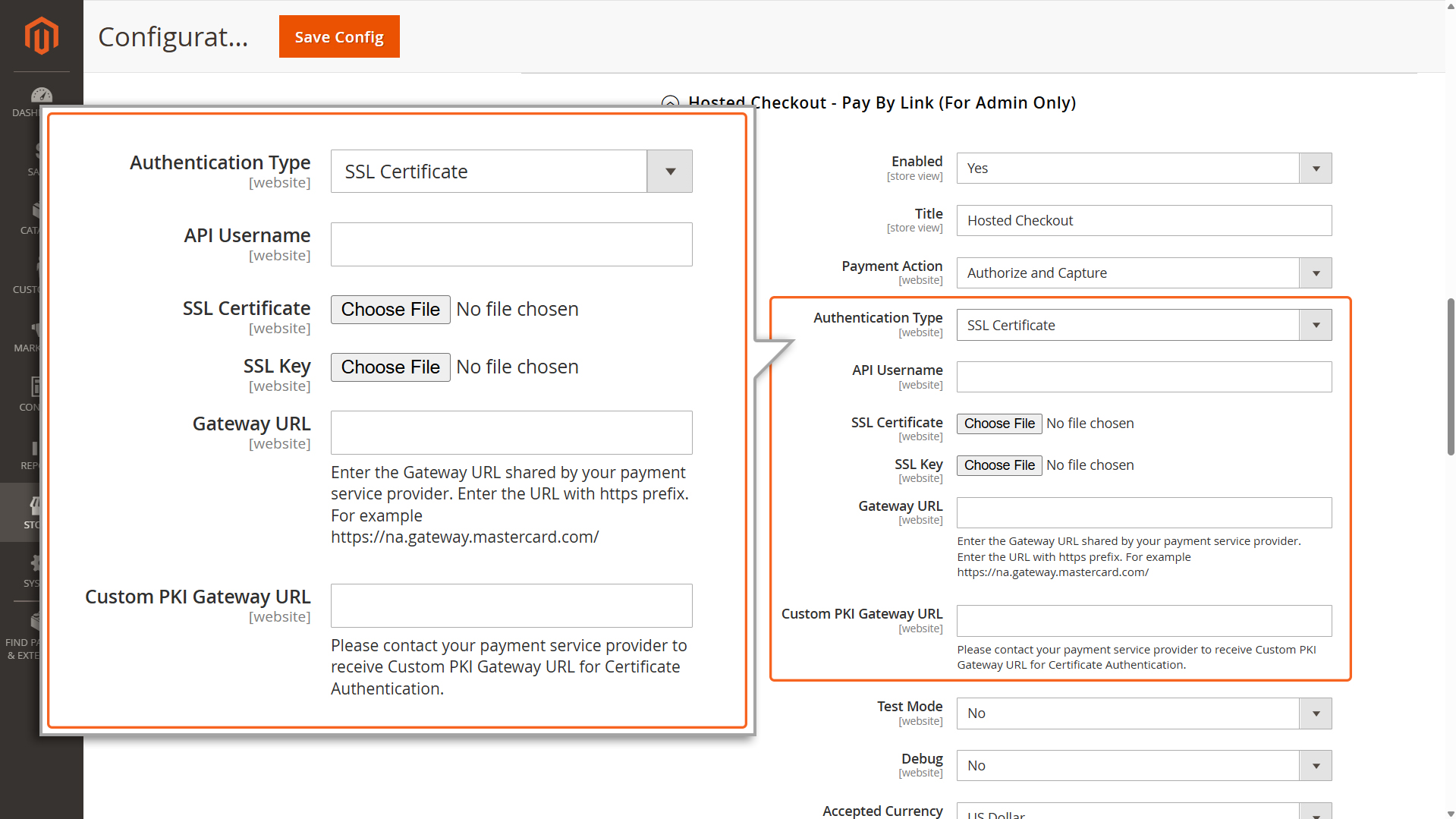Image resolution: width=1456 pixels, height=819 pixels.
Task: Open the Payment Action dropdown
Action: click(x=1143, y=273)
